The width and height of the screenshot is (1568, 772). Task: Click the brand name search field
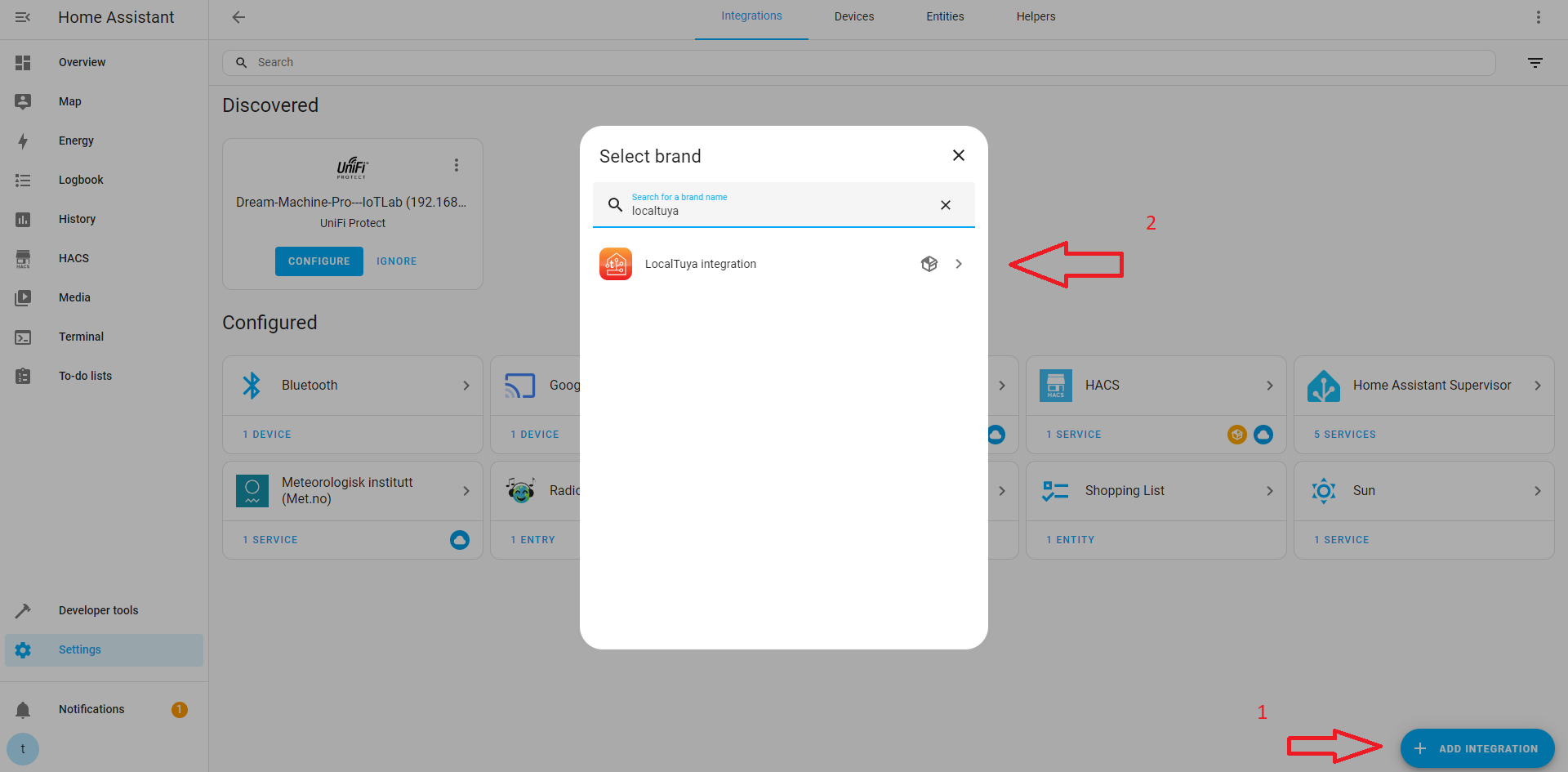(776, 210)
